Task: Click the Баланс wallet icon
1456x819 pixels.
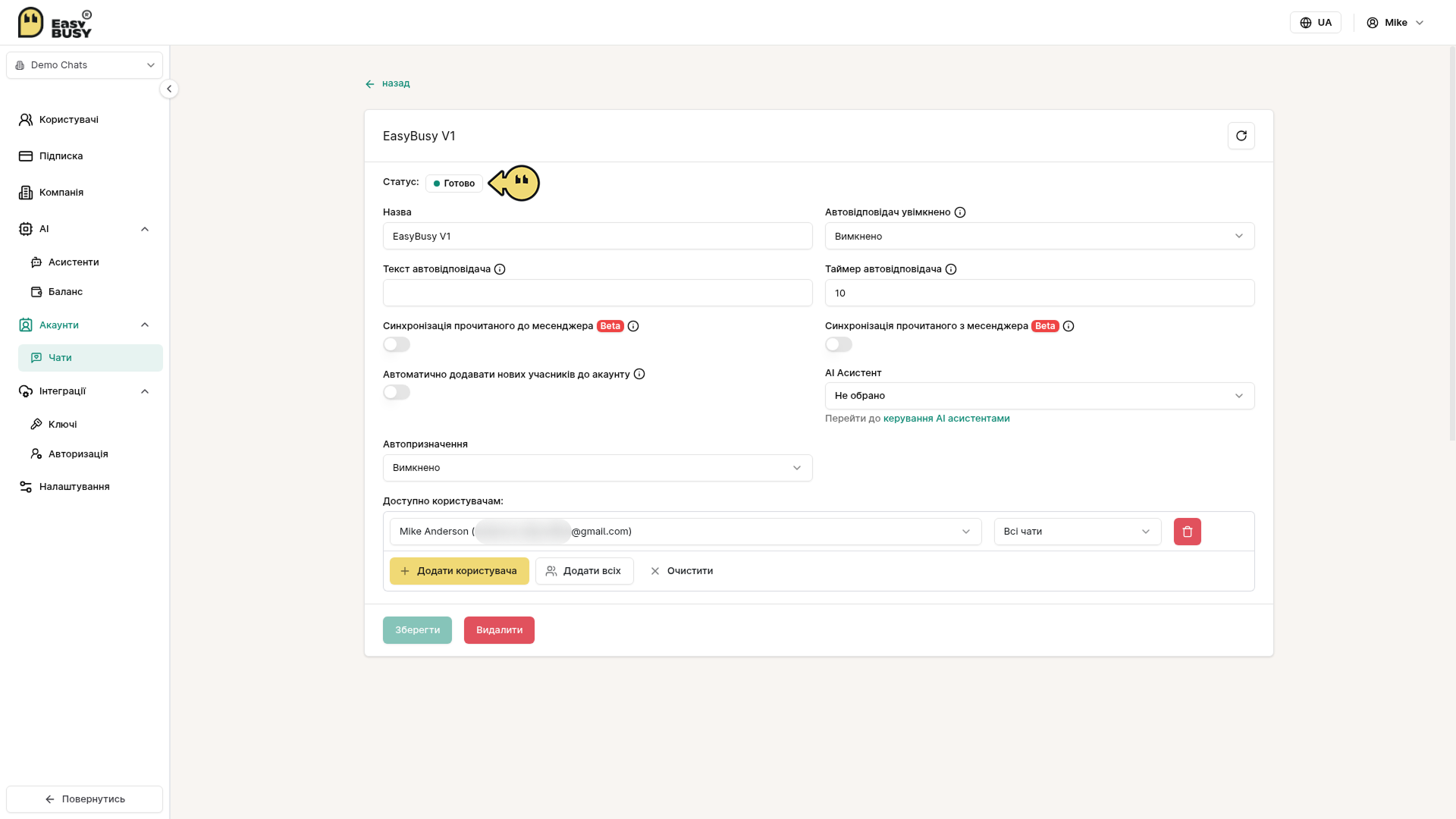Action: 36,292
